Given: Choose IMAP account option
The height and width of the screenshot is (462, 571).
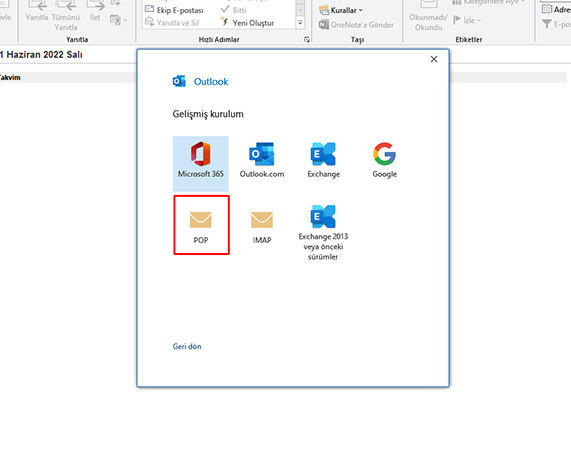Looking at the screenshot, I should coord(262,227).
